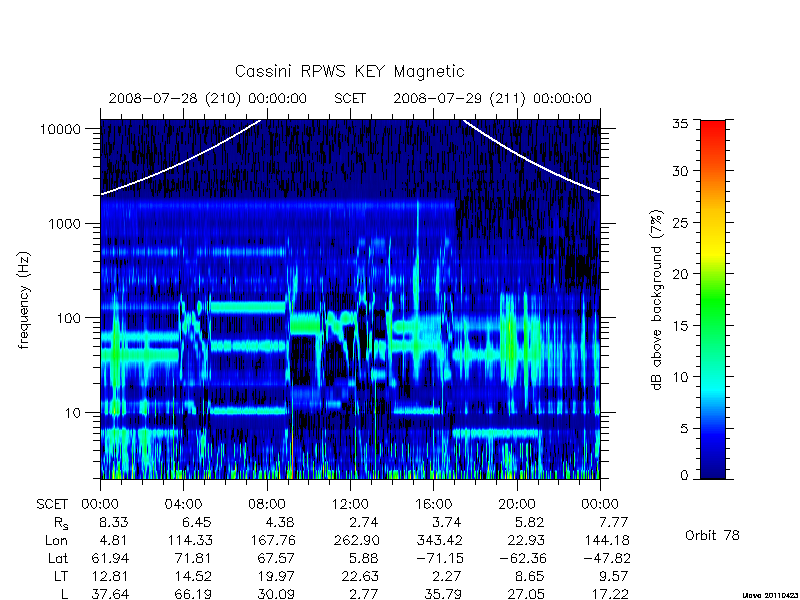The height and width of the screenshot is (600, 800).
Task: Click the "SCET" label between the two dates
Action: coord(350,98)
